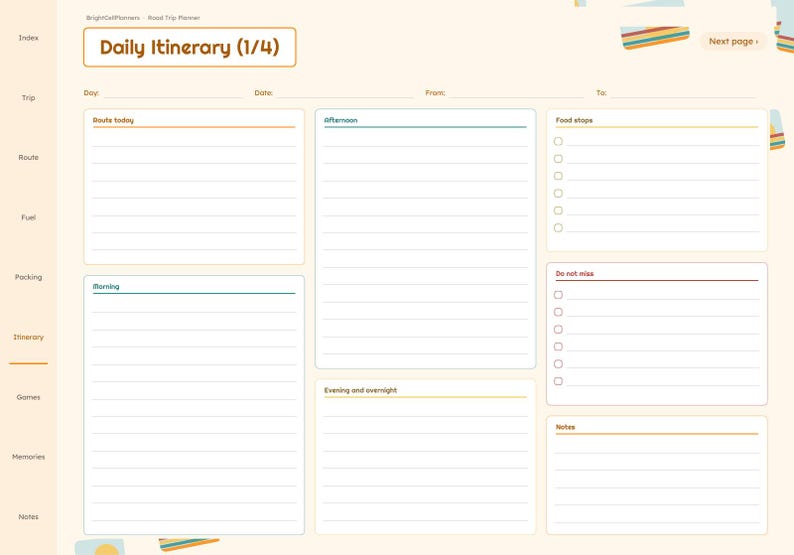Screen dimensions: 794x555
Task: Tick the fourth Do not miss checkbox
Action: tap(558, 346)
